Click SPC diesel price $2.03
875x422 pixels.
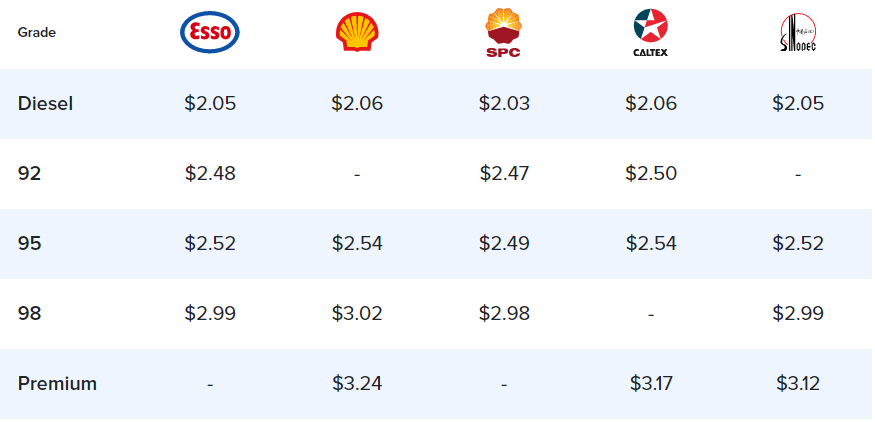click(504, 104)
